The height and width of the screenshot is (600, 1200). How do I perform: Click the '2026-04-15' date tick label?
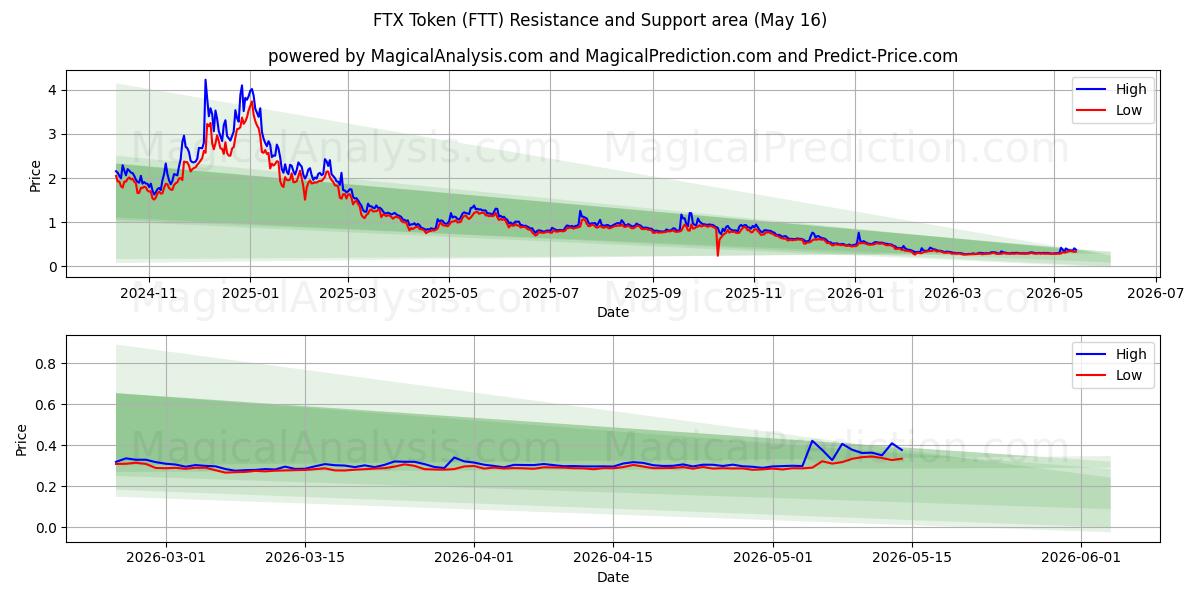click(613, 558)
